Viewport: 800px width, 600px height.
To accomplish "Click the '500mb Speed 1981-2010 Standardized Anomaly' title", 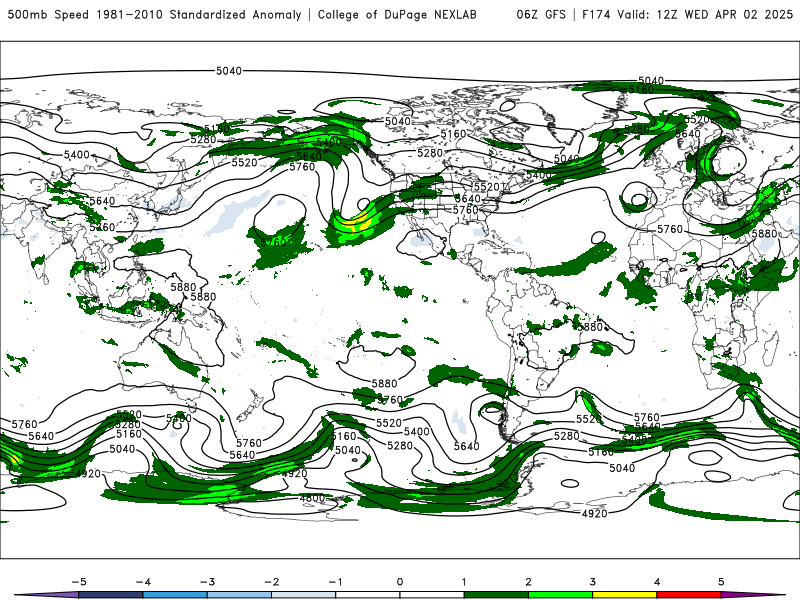I will [155, 15].
